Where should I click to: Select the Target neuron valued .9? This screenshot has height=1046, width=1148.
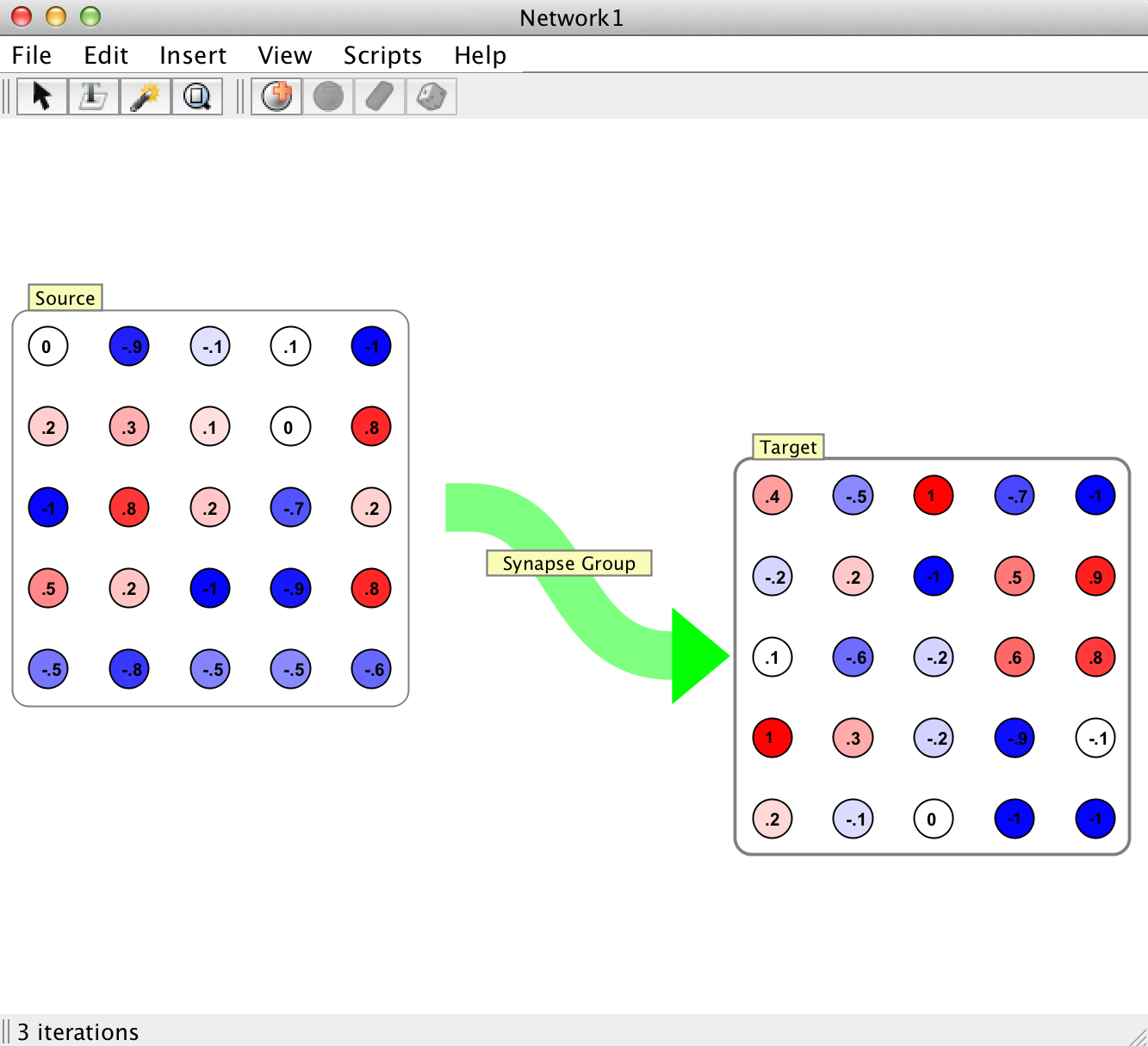tap(1095, 577)
